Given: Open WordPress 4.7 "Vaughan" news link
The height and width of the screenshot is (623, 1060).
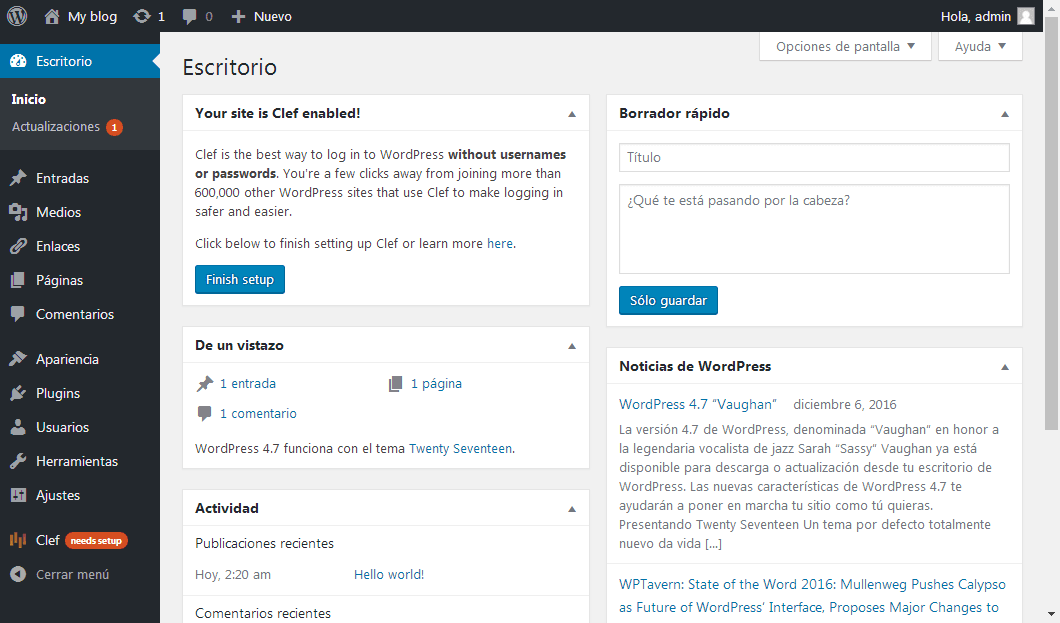Looking at the screenshot, I should [698, 404].
